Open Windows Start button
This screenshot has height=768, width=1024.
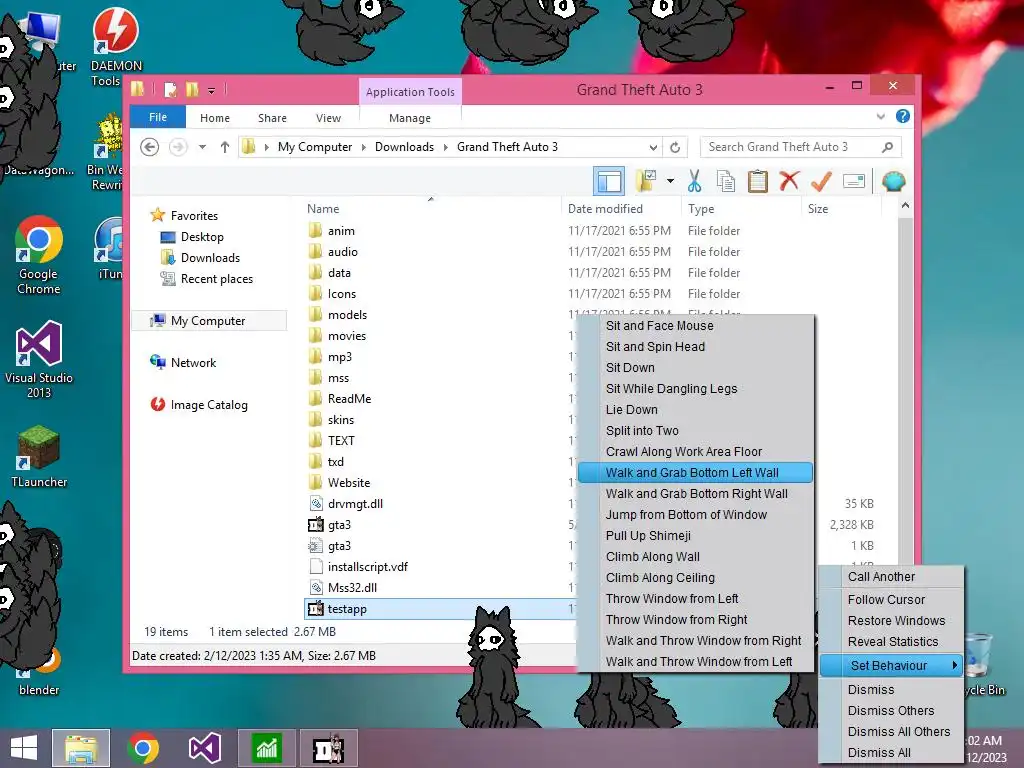coord(24,748)
